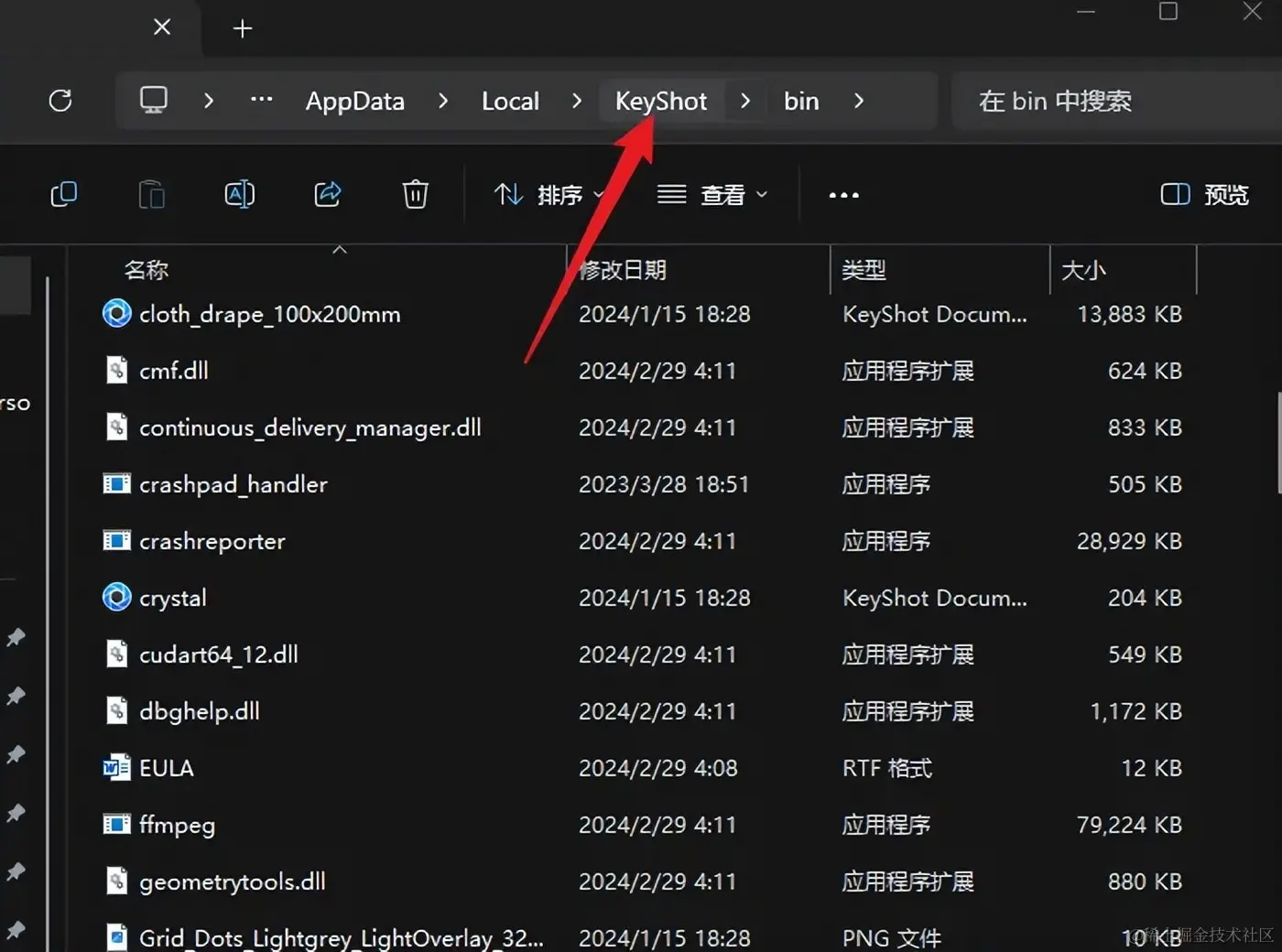Select dbghelp.dll file icon
1282x952 pixels.
tap(116, 711)
